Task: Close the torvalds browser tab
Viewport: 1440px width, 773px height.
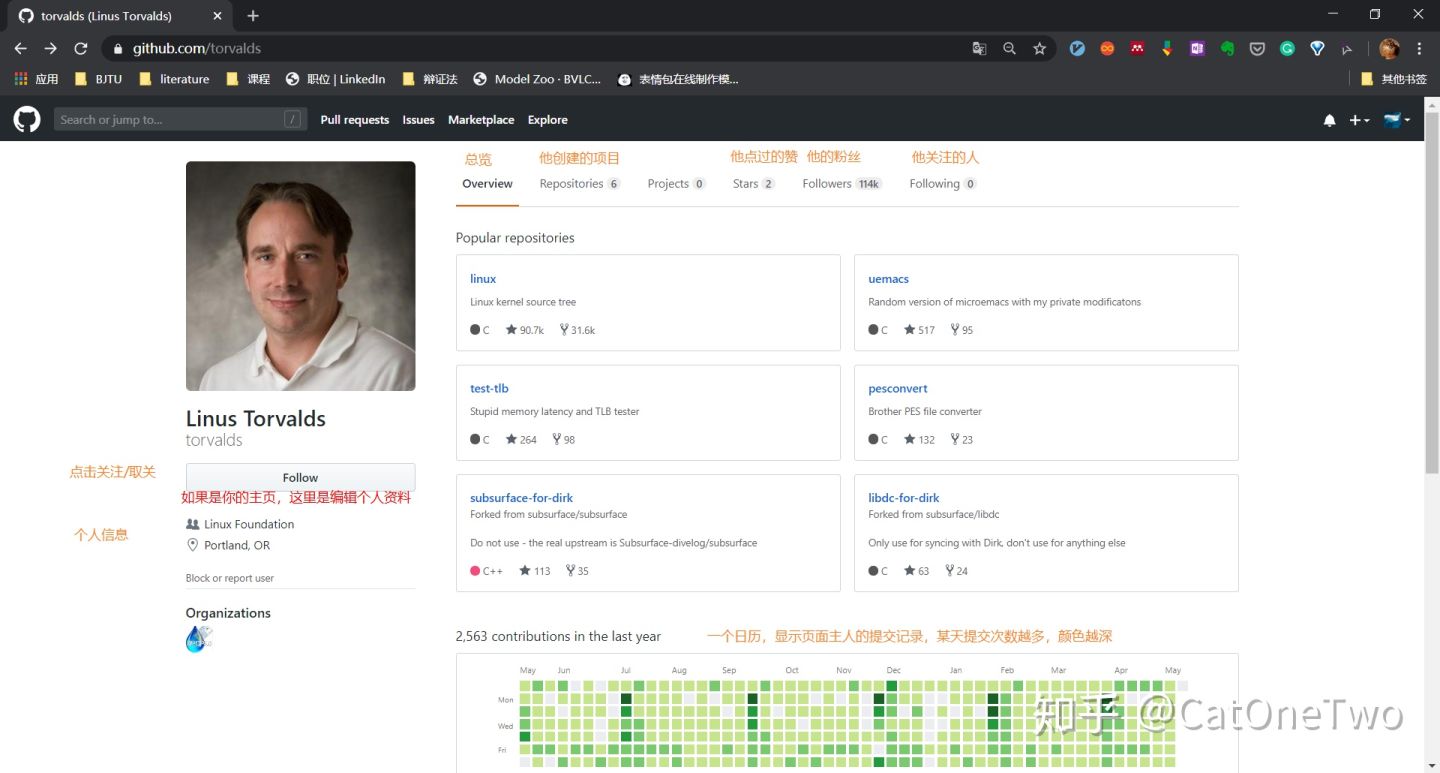Action: click(x=218, y=16)
